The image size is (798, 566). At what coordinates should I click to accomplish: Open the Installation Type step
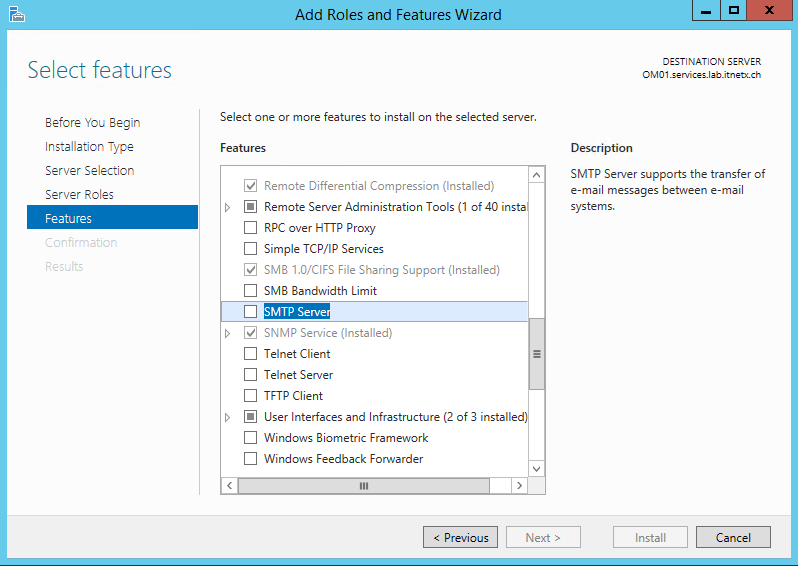(89, 147)
